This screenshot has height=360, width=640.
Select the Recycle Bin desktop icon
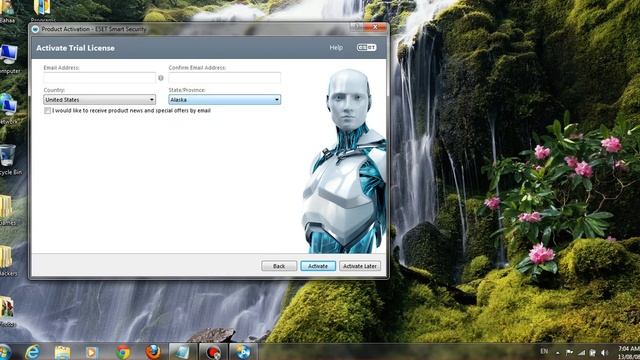9,160
